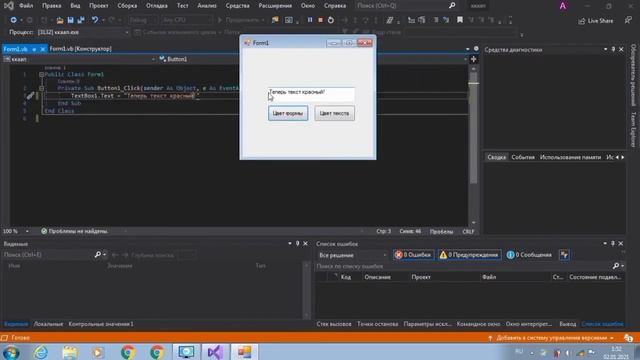Click the Windows Start orb
This screenshot has width=640, height=360.
[11, 352]
